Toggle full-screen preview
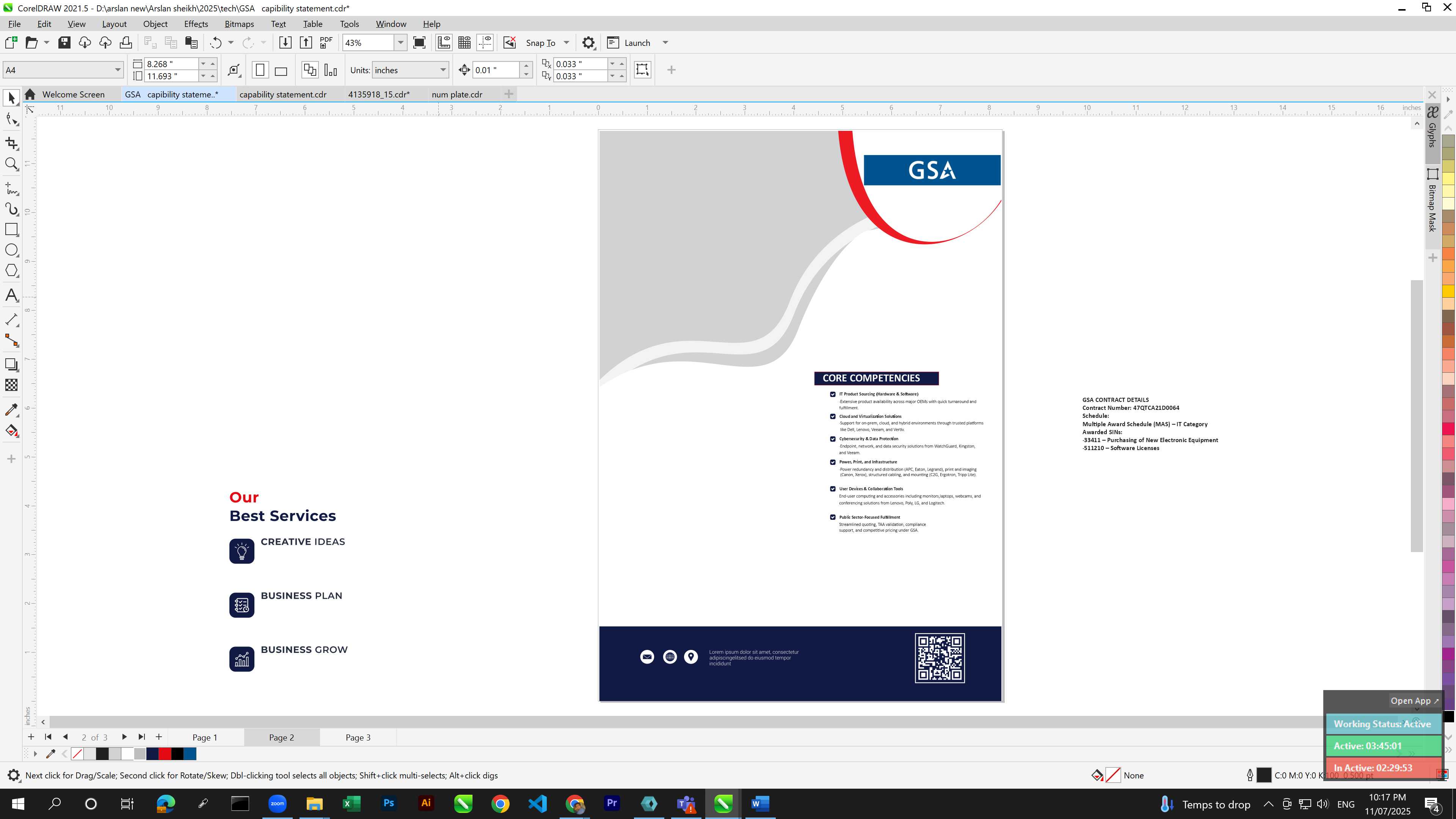This screenshot has width=1456, height=819. 419,43
